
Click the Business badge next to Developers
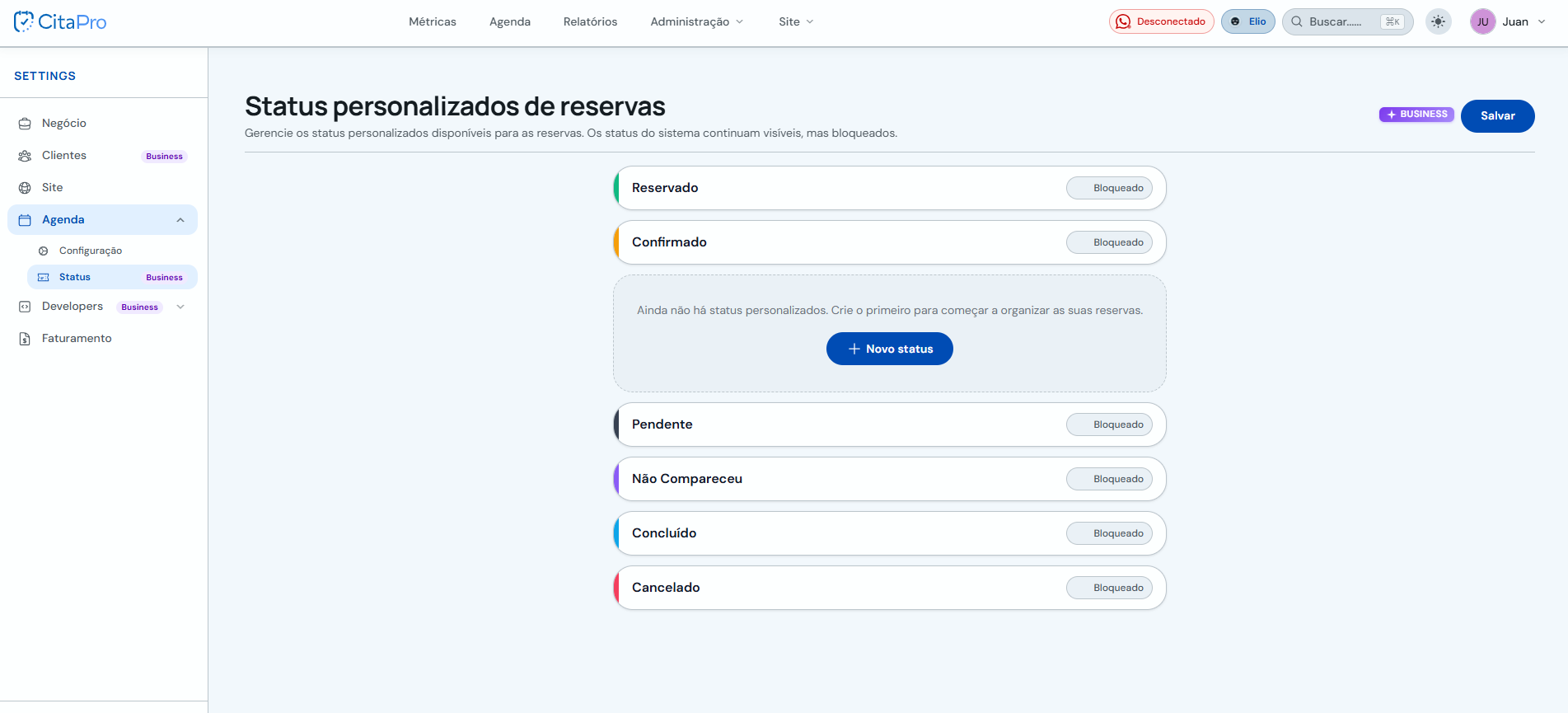tap(140, 307)
